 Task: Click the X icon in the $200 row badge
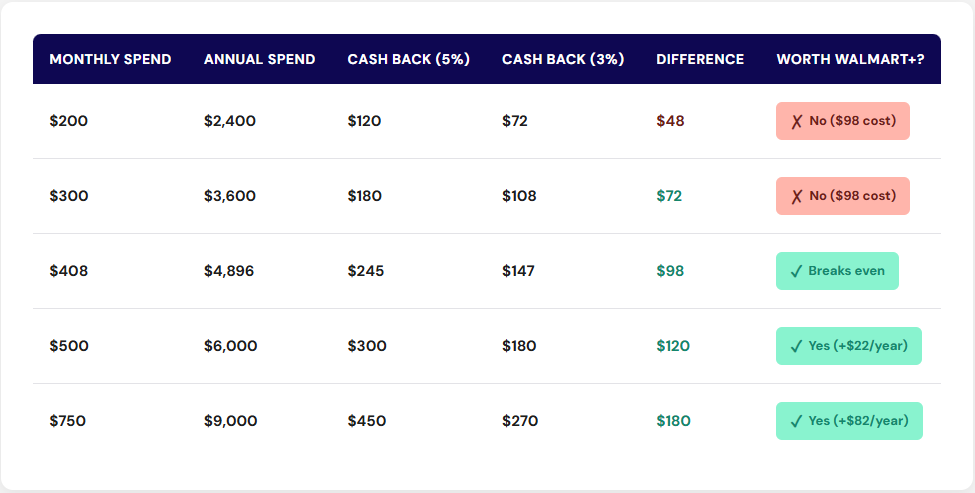point(797,121)
